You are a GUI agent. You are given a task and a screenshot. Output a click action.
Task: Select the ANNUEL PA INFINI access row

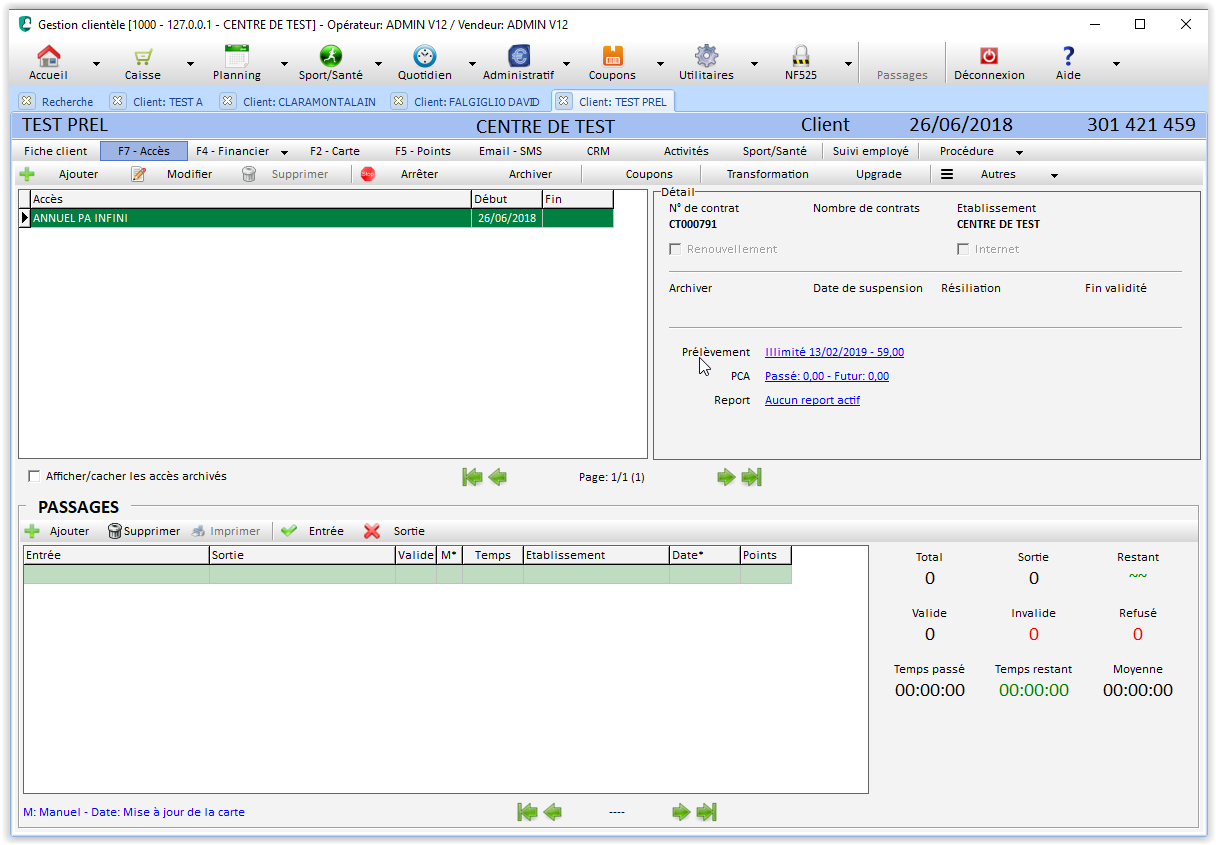[250, 218]
